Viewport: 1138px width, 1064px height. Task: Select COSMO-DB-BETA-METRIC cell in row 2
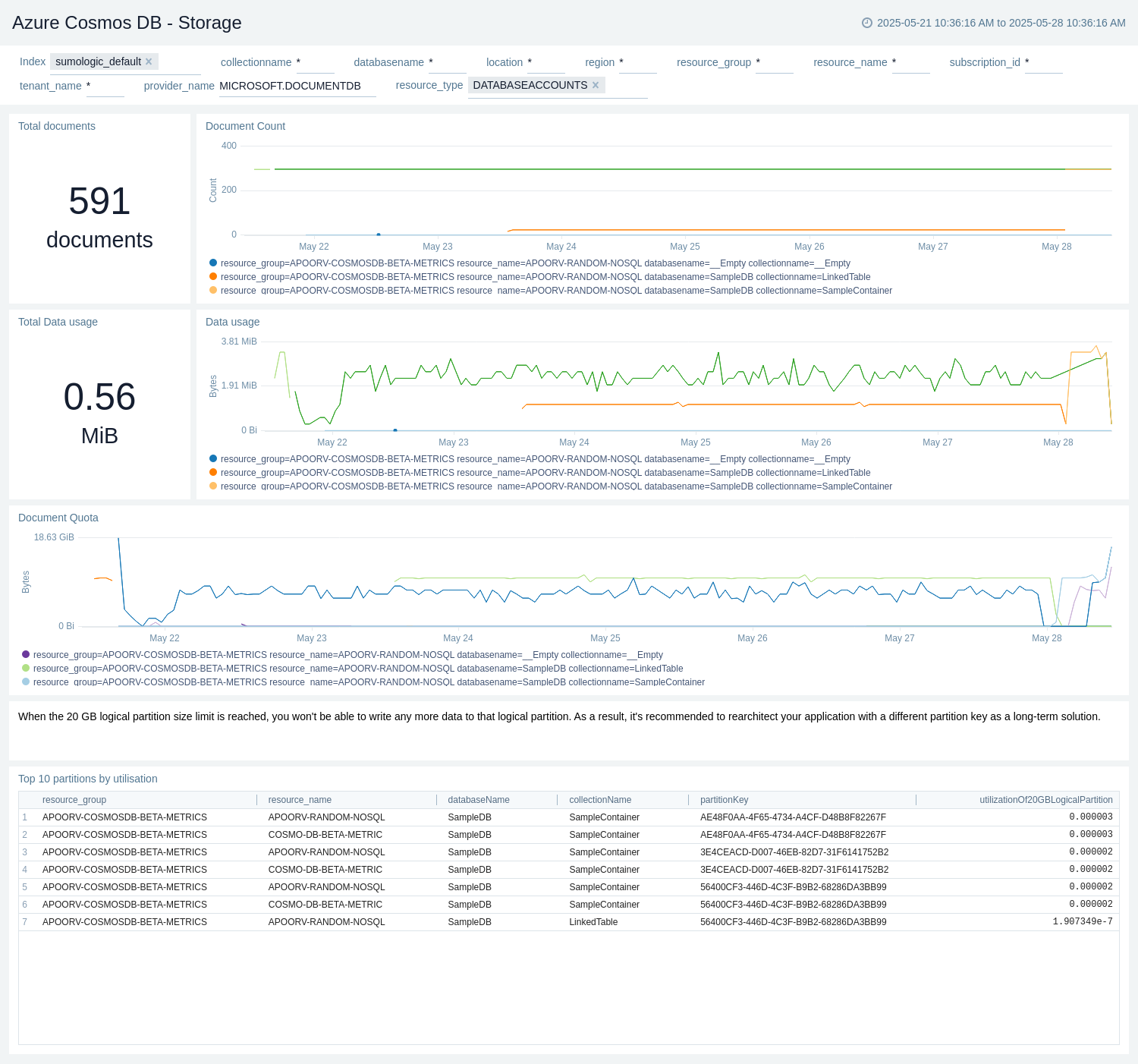pyautogui.click(x=325, y=835)
